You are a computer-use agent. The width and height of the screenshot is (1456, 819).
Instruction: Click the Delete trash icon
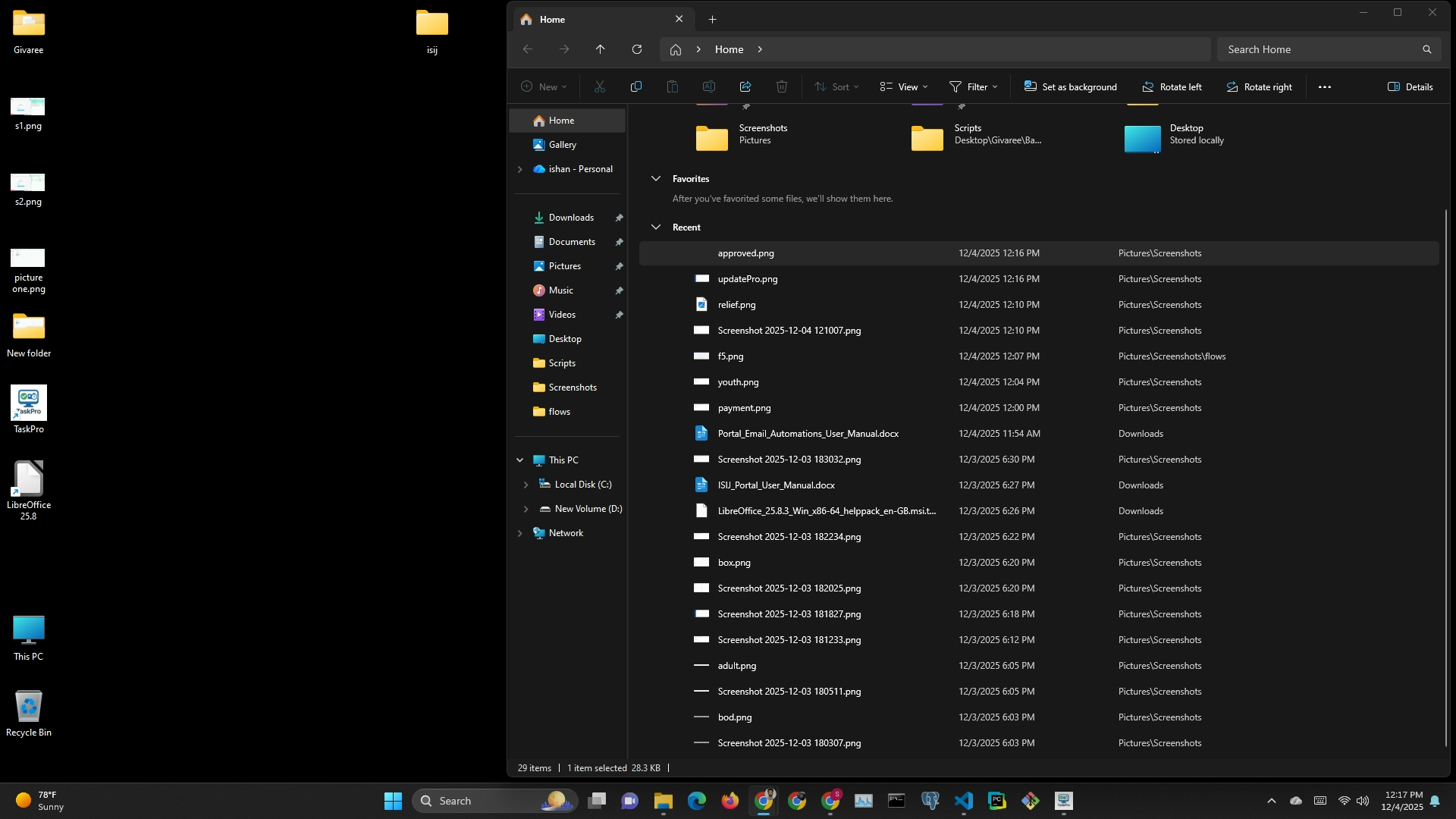[781, 86]
